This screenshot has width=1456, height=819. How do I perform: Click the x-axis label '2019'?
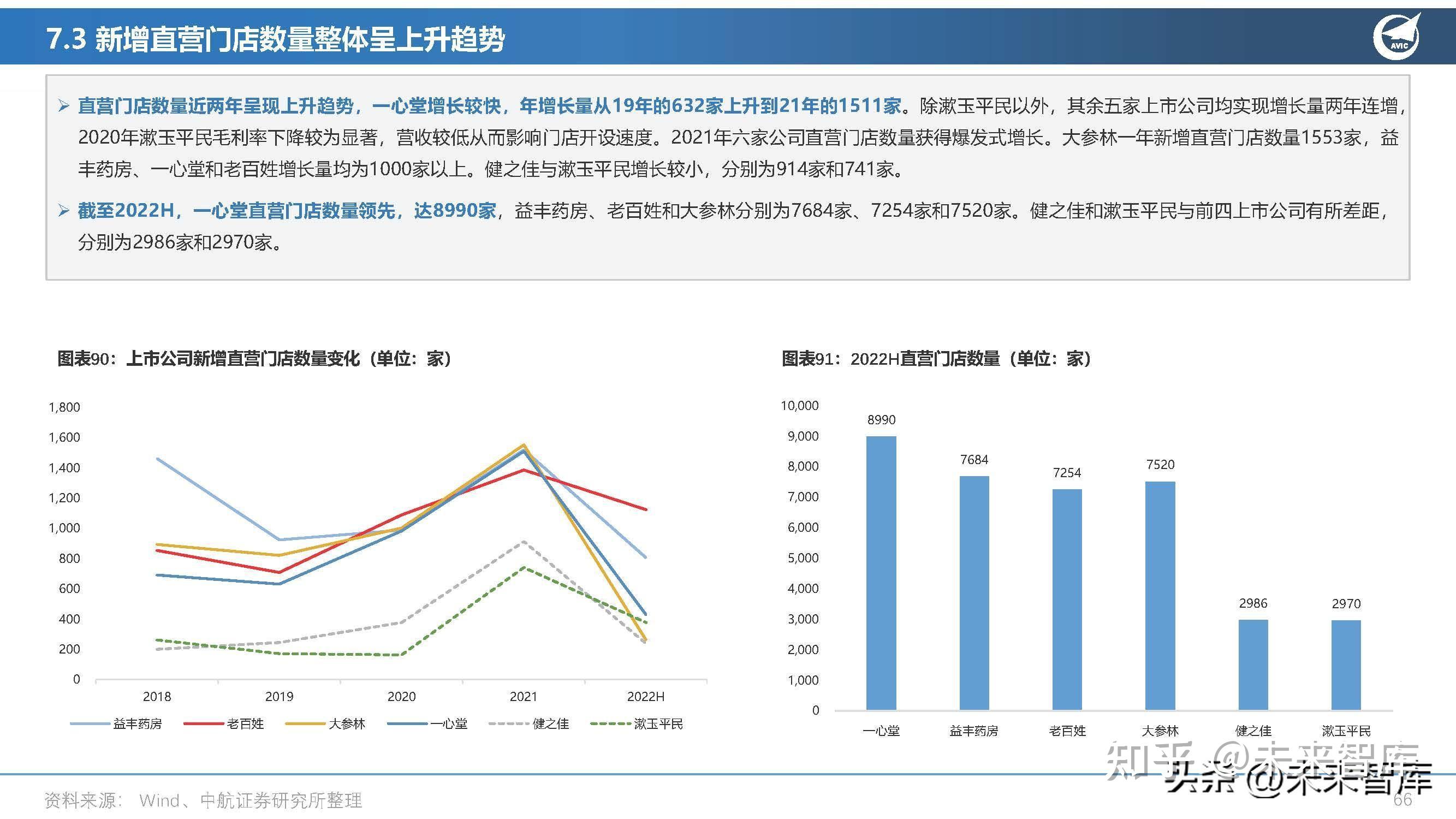click(279, 697)
